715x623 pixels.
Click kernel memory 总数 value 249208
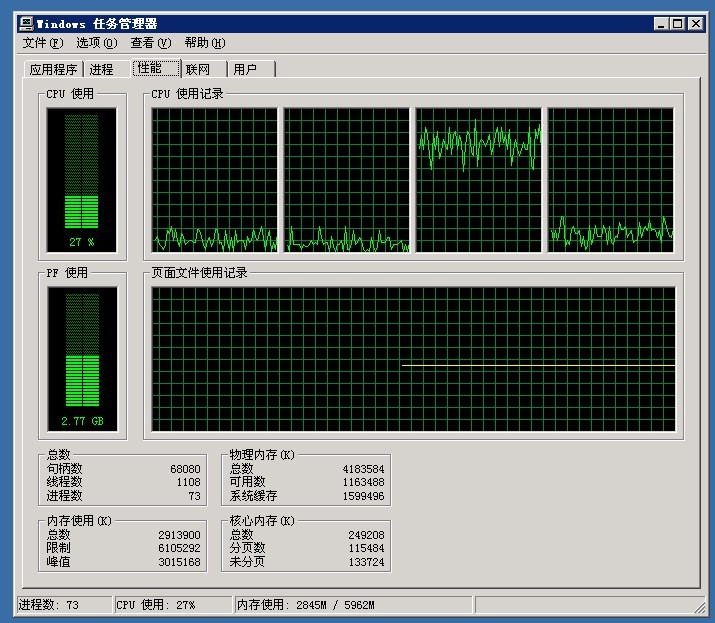(366, 535)
